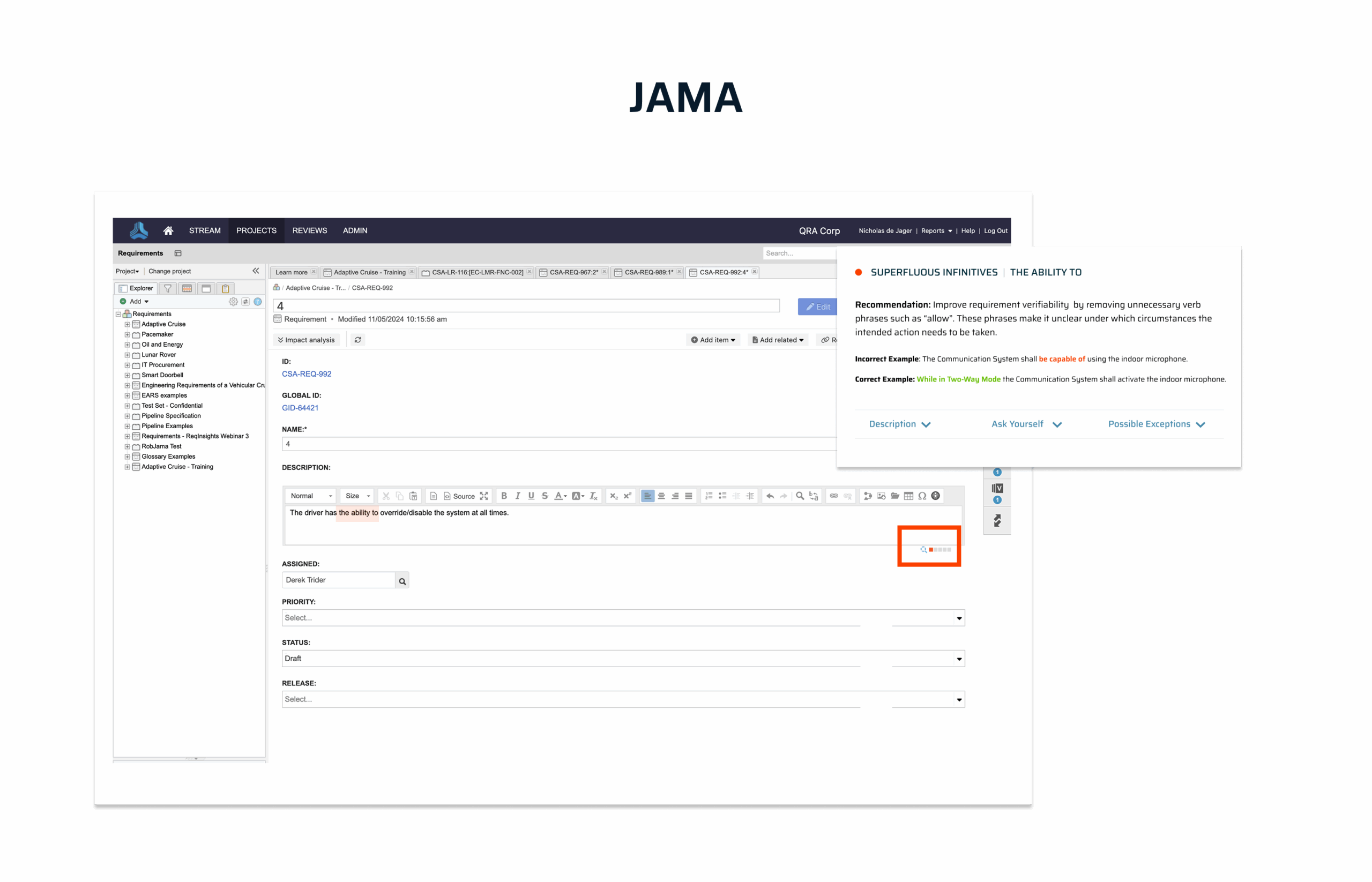Click the Impact analysis button
This screenshot has height=882, width=1372.
click(307, 340)
